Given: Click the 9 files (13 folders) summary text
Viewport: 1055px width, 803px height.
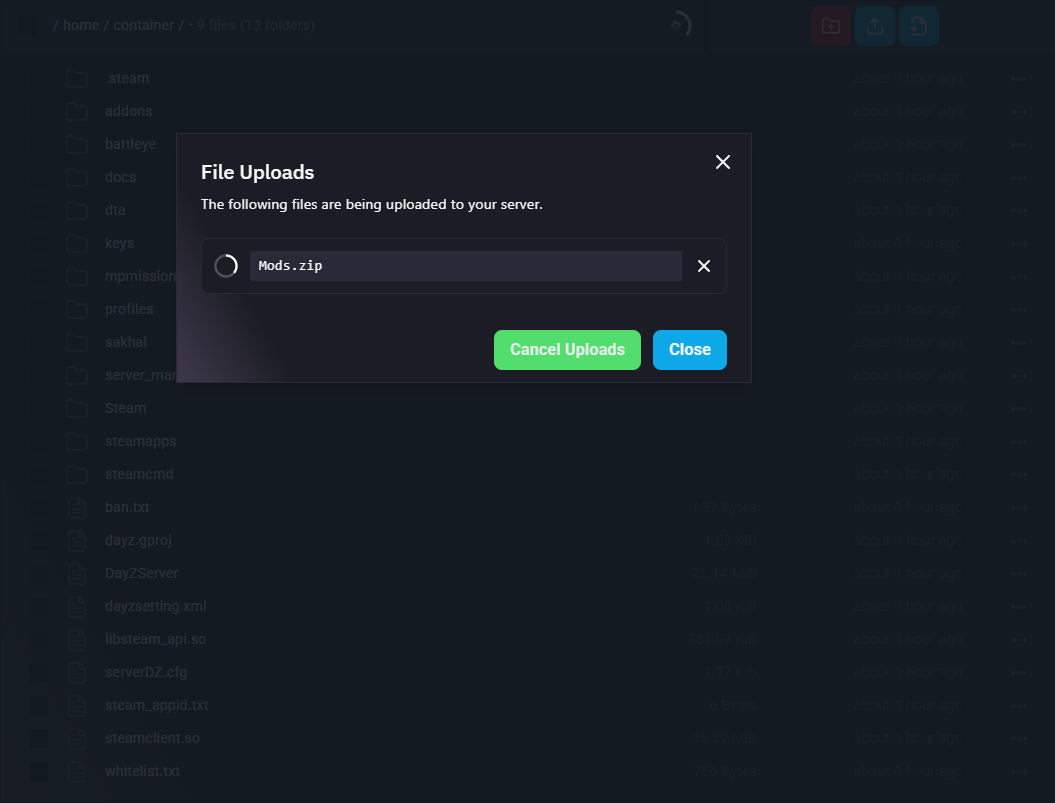Looking at the screenshot, I should [x=256, y=25].
